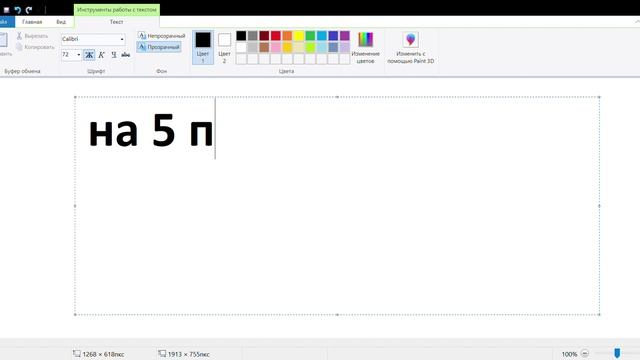Switch to the Вид tab
This screenshot has width=640, height=360.
coord(61,22)
